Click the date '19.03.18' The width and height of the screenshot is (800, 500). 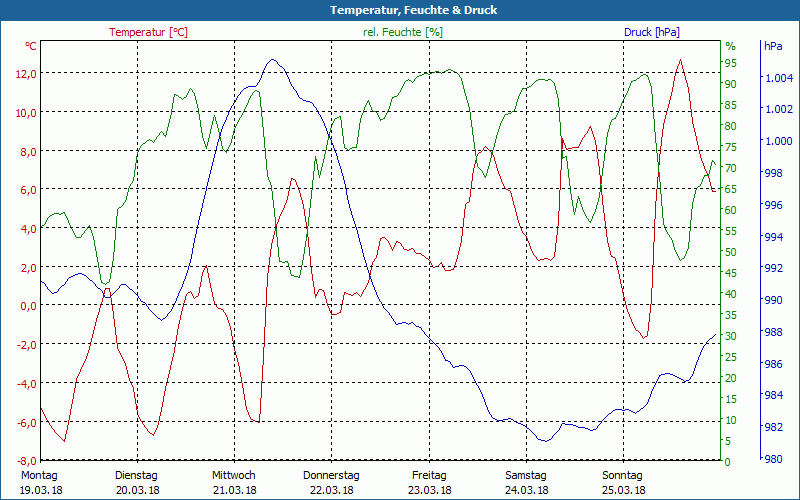(41, 490)
